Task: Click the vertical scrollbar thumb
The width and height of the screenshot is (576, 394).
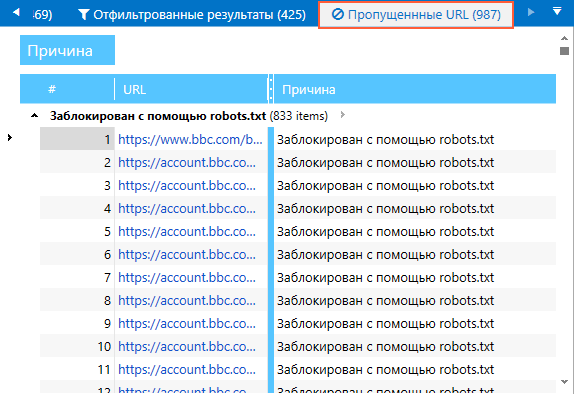Action: (x=565, y=51)
